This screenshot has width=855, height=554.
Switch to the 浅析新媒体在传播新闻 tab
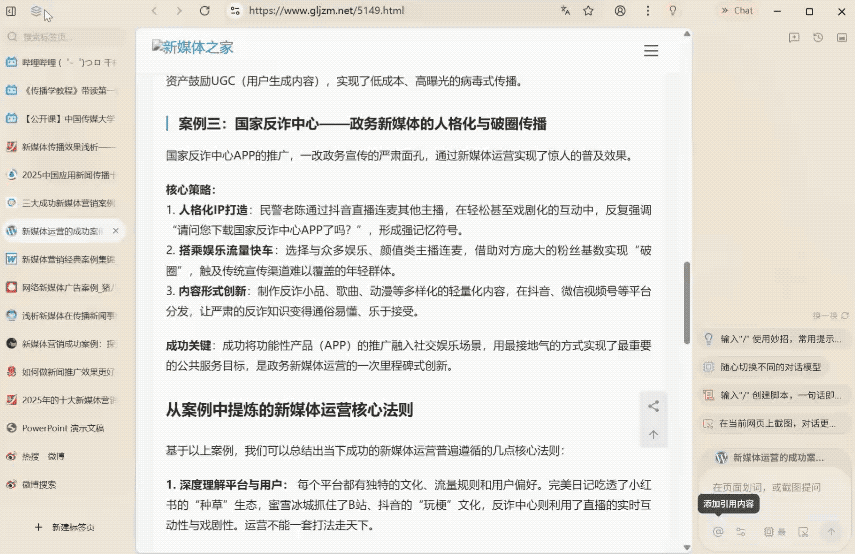coord(63,316)
